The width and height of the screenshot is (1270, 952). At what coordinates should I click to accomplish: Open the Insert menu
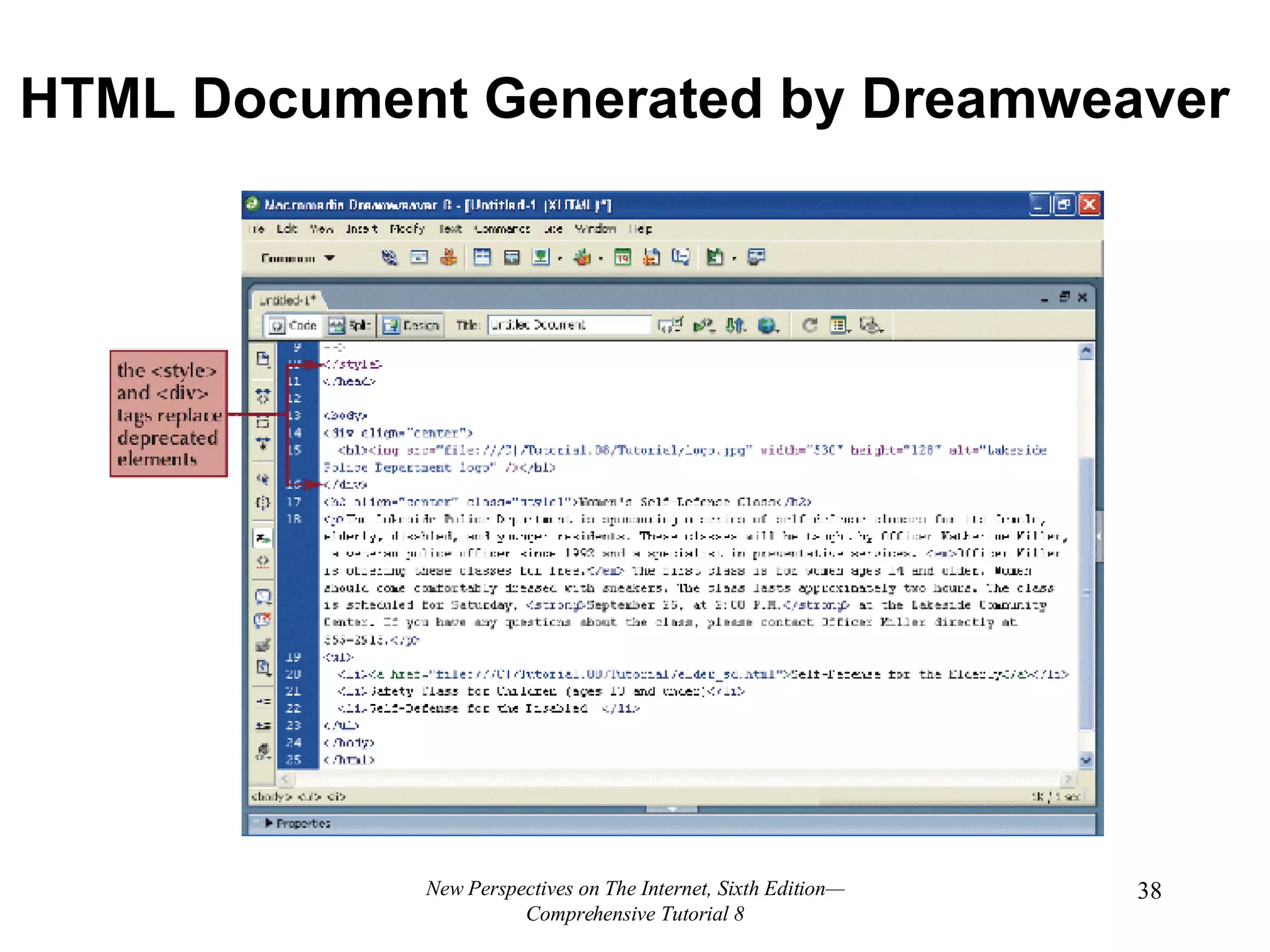point(362,229)
